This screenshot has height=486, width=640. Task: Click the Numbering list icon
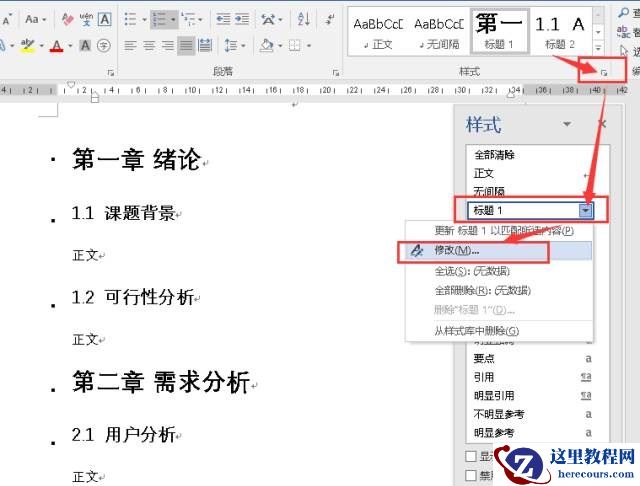159,19
